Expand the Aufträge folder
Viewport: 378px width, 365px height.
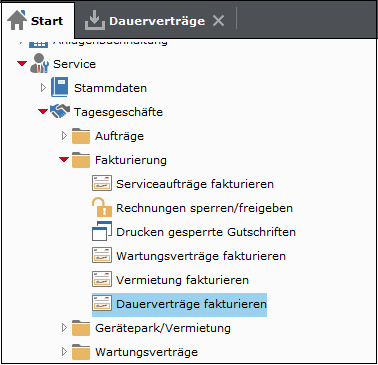point(64,136)
